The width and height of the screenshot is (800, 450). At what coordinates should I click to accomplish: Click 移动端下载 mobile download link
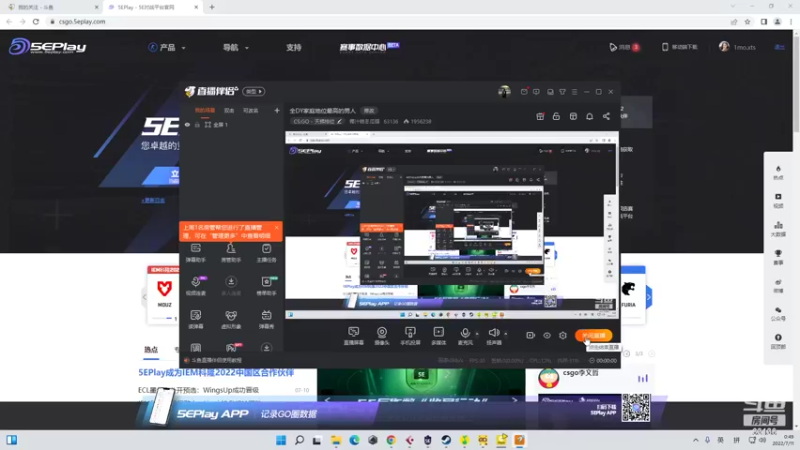(x=680, y=47)
